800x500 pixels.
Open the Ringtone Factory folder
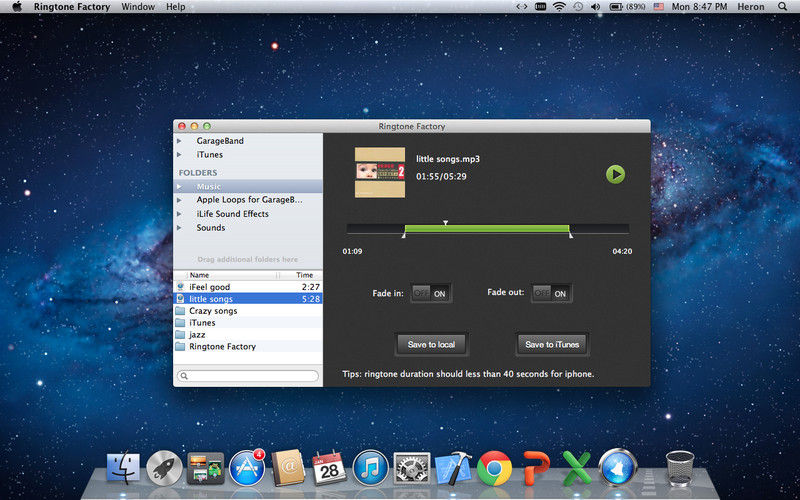click(x=248, y=346)
